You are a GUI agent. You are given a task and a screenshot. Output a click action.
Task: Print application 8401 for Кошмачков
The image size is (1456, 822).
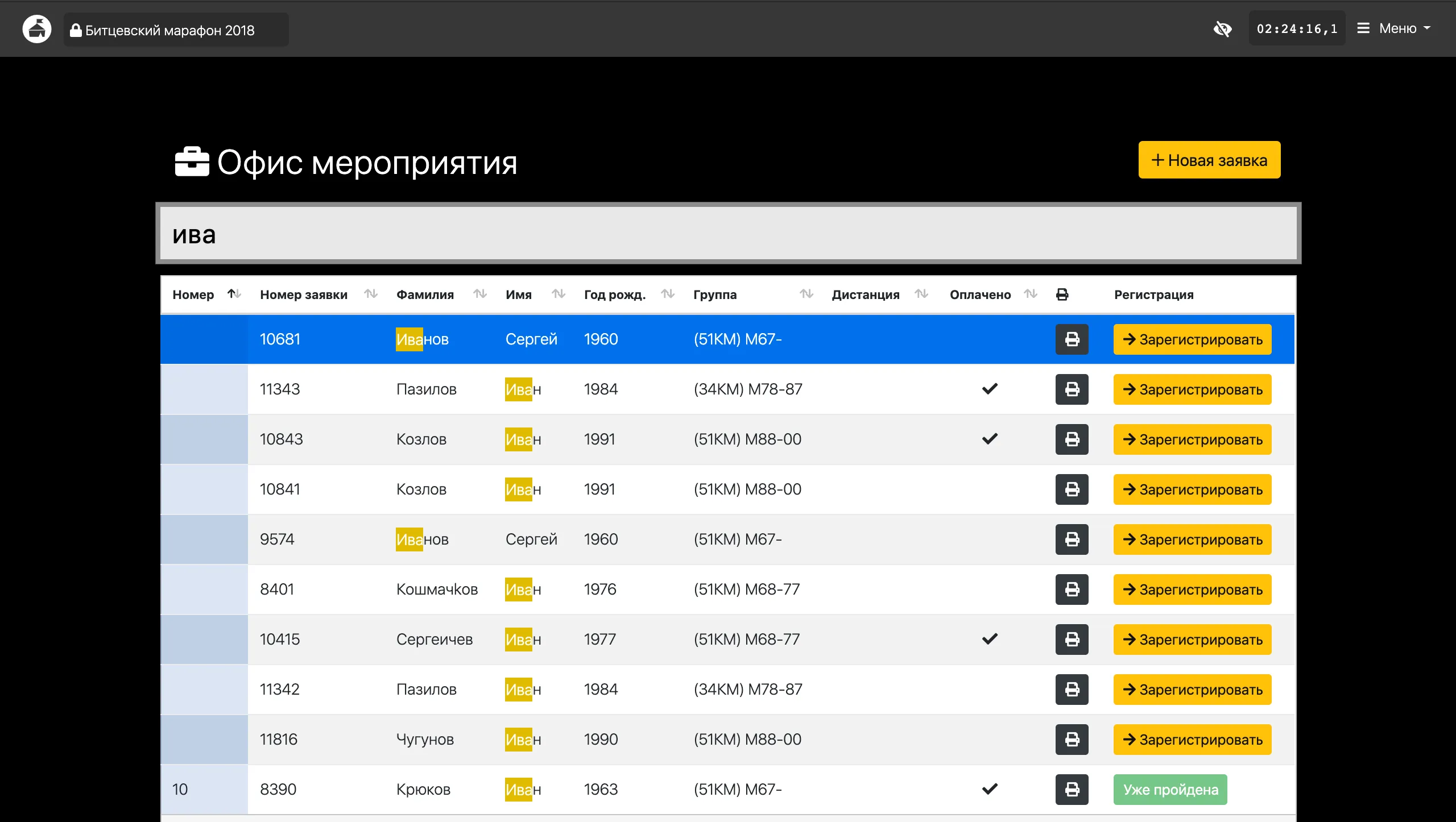(1072, 589)
